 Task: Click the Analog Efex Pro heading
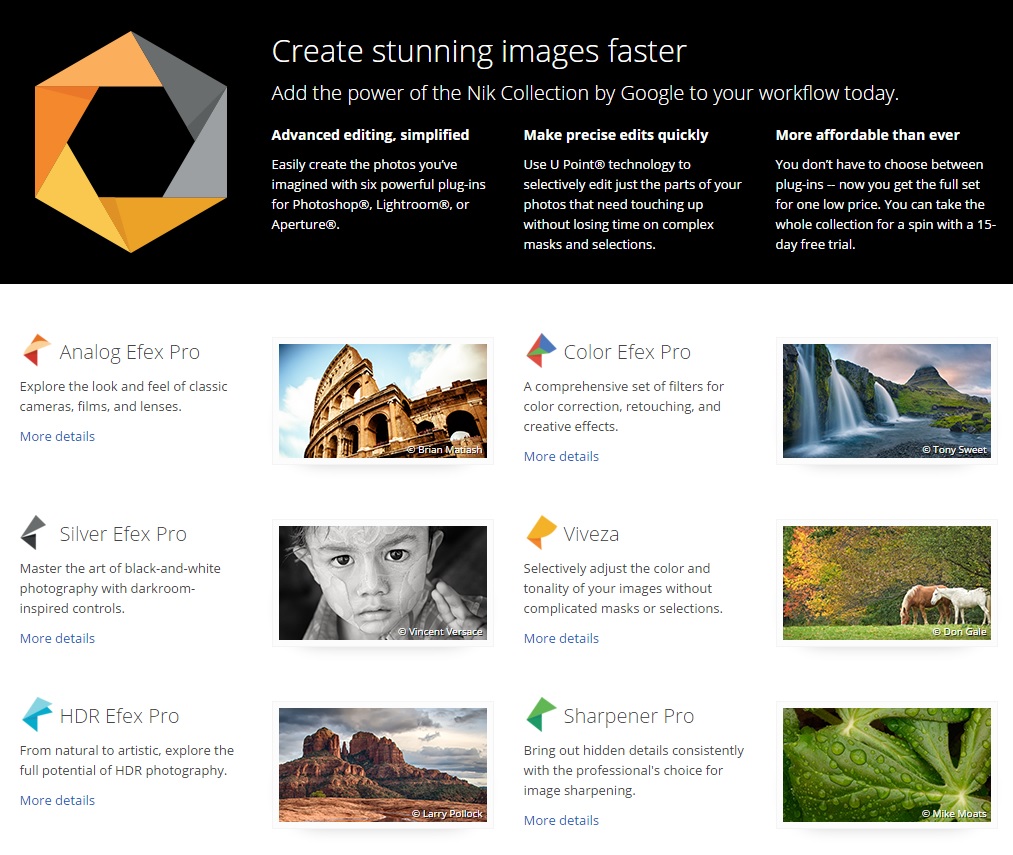coord(129,352)
